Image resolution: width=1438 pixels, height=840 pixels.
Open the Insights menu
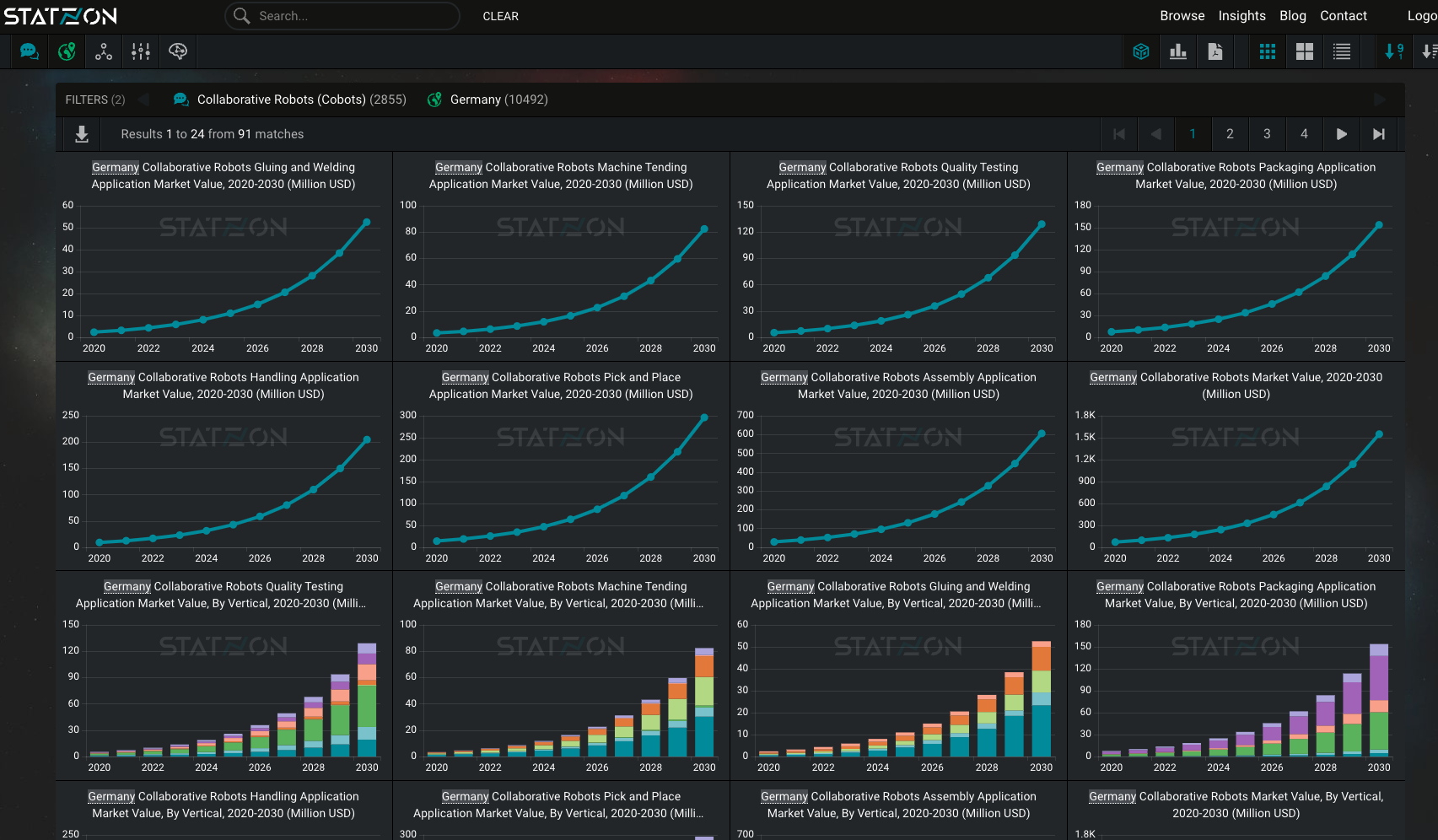pos(1241,16)
